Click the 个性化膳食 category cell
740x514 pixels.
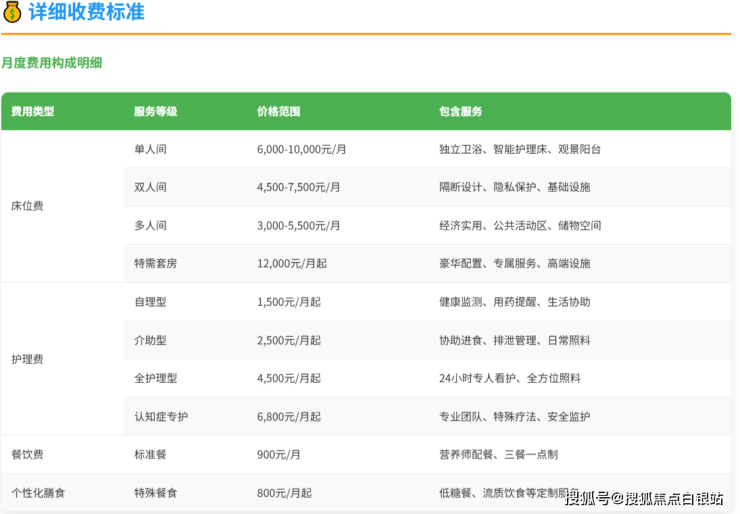38,493
